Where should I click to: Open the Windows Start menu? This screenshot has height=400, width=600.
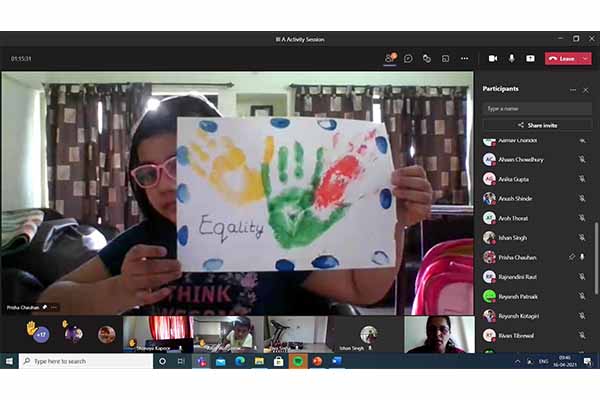9,361
